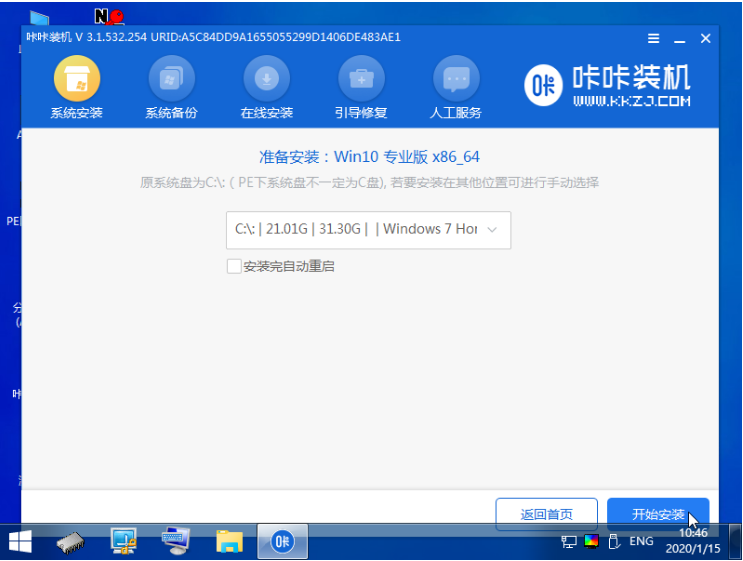Viewport: 743px width, 561px height.
Task: Open the 引导修复 (Boot Repair) tool
Action: [361, 88]
